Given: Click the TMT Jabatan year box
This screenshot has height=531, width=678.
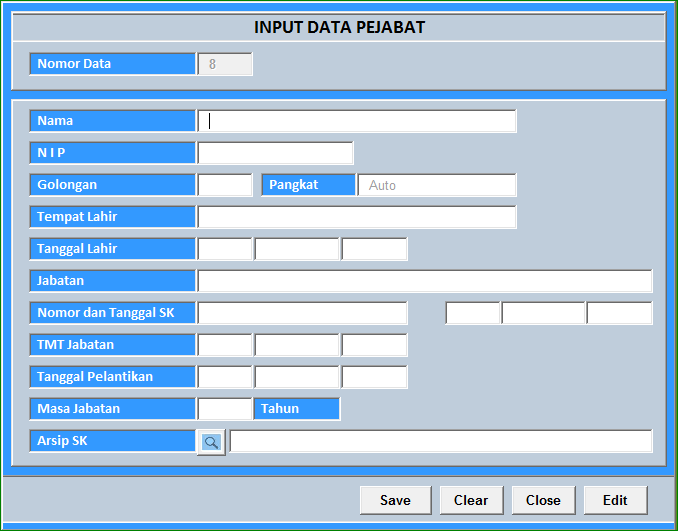Looking at the screenshot, I should click(374, 345).
